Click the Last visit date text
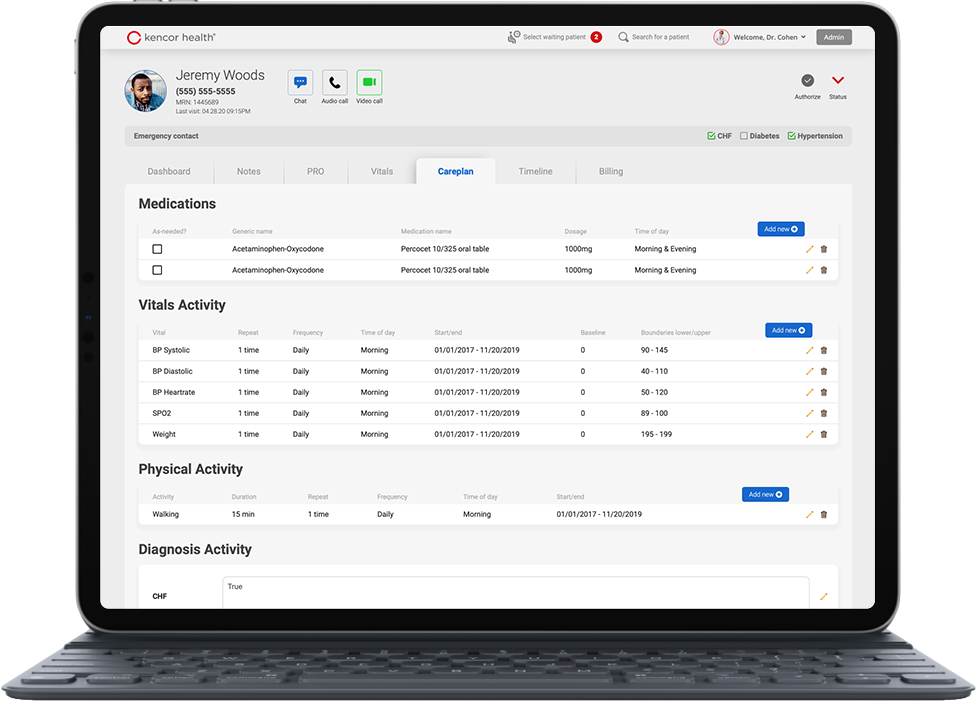 (213, 111)
